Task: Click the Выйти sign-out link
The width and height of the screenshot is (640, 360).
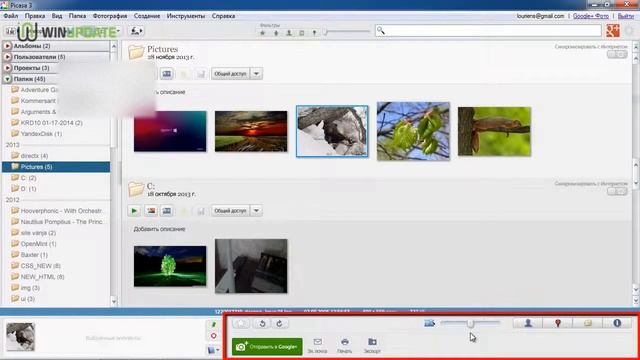Action: click(x=626, y=16)
